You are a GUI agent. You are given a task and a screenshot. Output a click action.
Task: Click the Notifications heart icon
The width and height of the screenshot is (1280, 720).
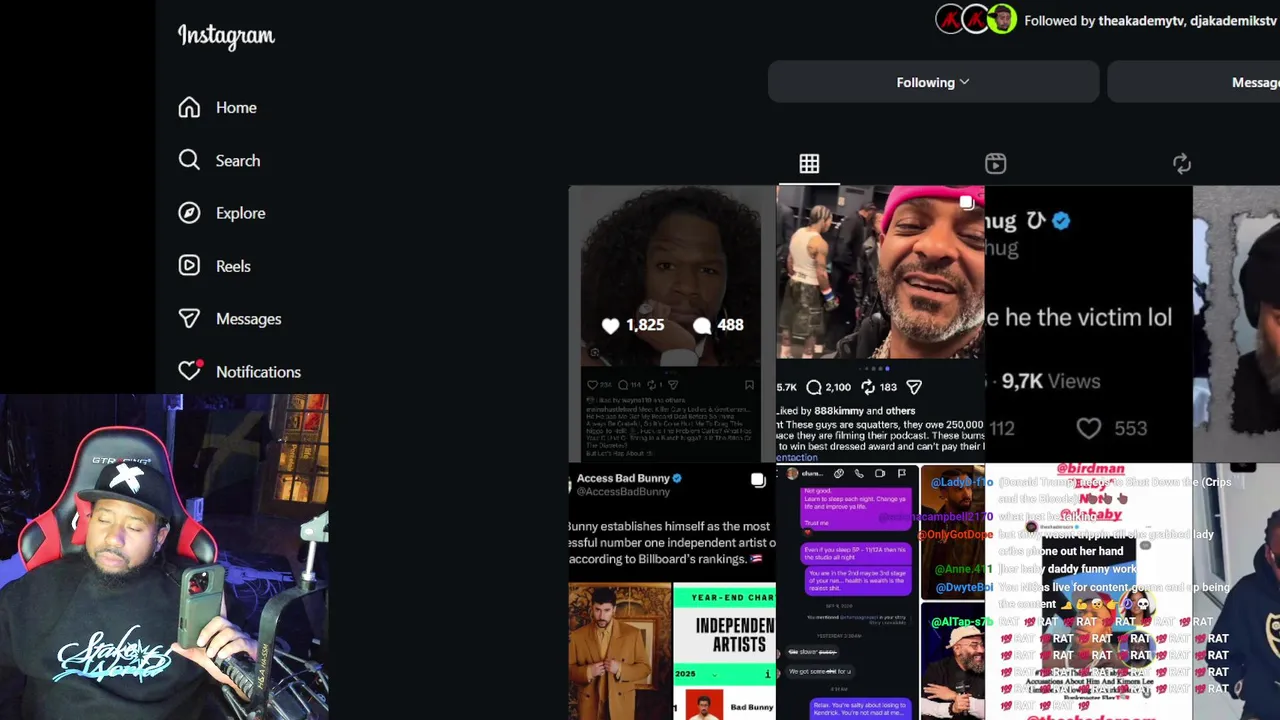pos(190,371)
